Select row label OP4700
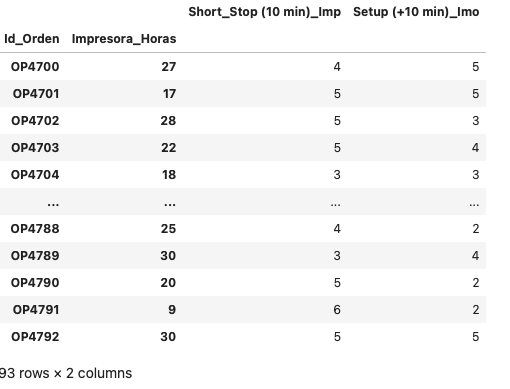 tap(35, 67)
